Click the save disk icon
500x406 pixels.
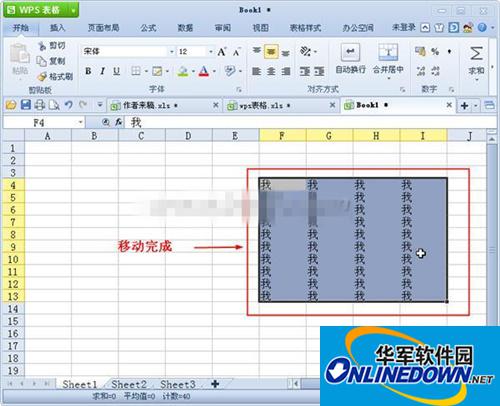pyautogui.click(x=26, y=105)
